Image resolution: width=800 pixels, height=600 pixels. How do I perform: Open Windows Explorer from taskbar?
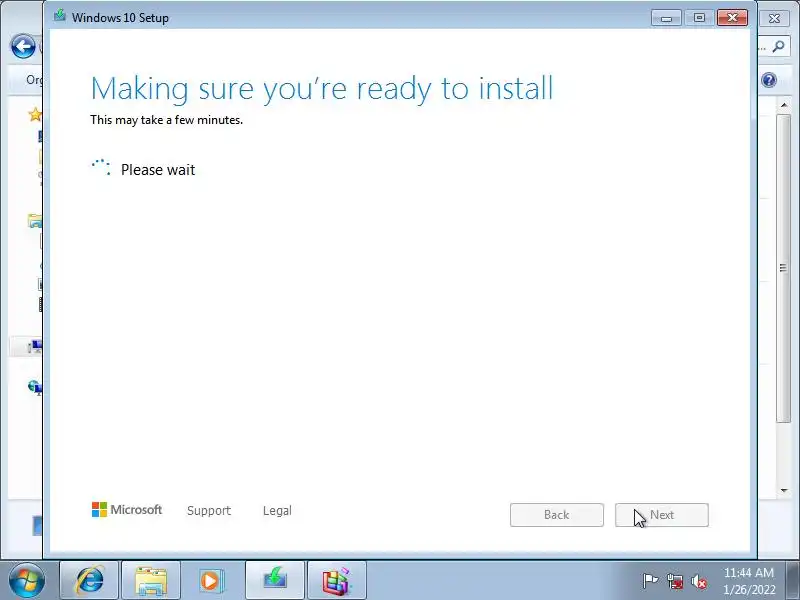[x=151, y=580]
